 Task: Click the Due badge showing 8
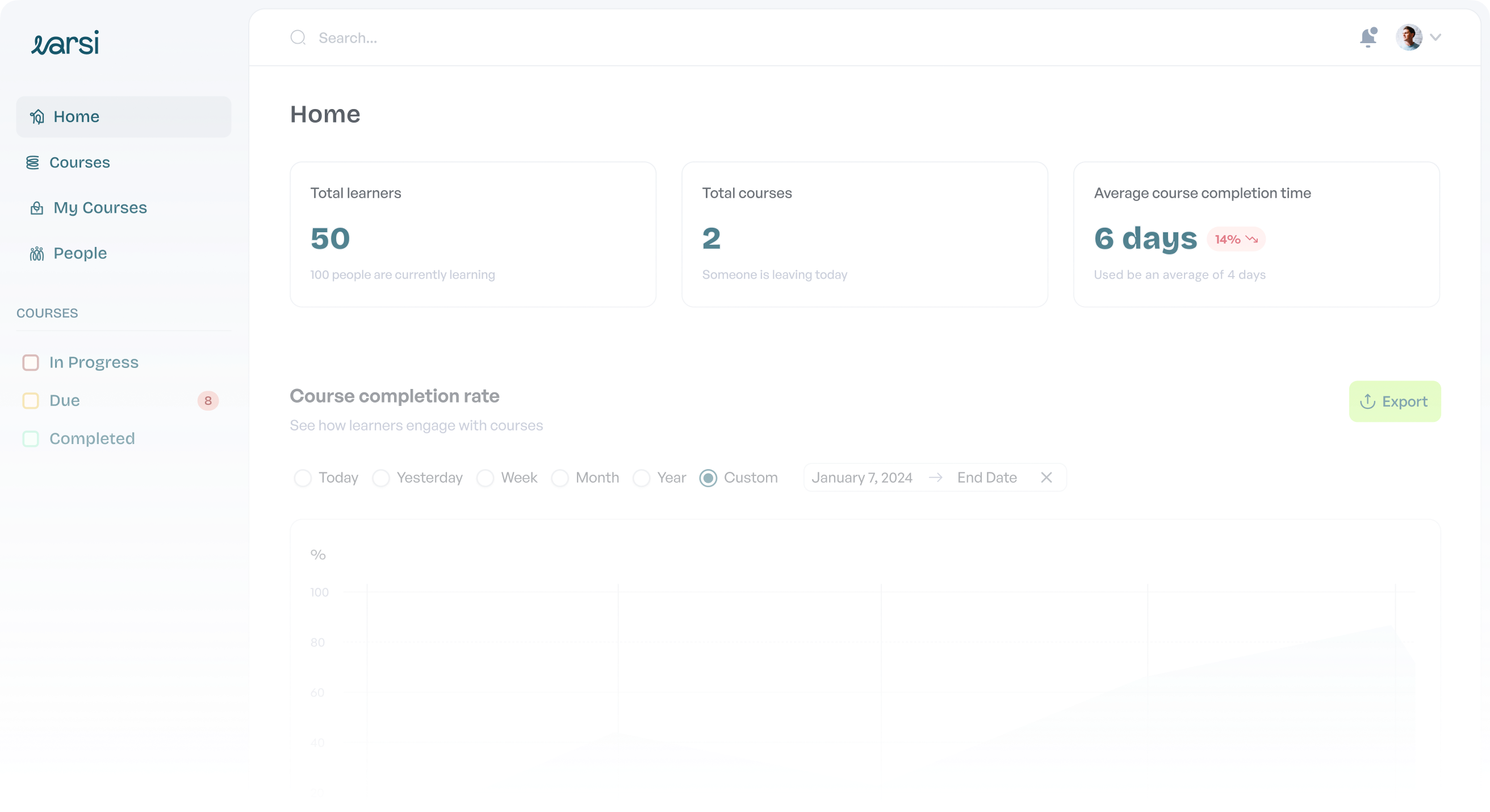click(x=208, y=401)
